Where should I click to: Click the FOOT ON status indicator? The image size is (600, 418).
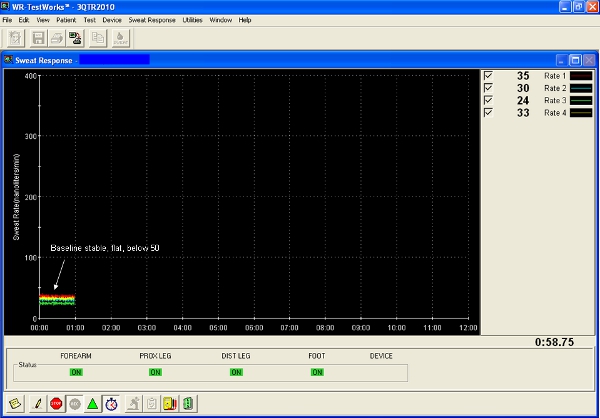point(317,372)
